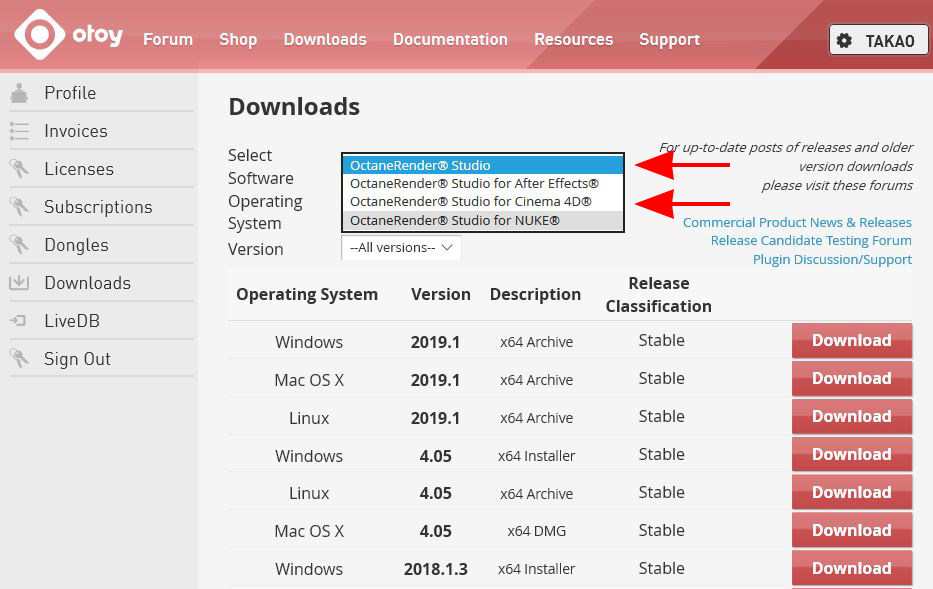Screen dimensions: 933x589
Task: Open the Forum menu item
Action: pyautogui.click(x=168, y=39)
